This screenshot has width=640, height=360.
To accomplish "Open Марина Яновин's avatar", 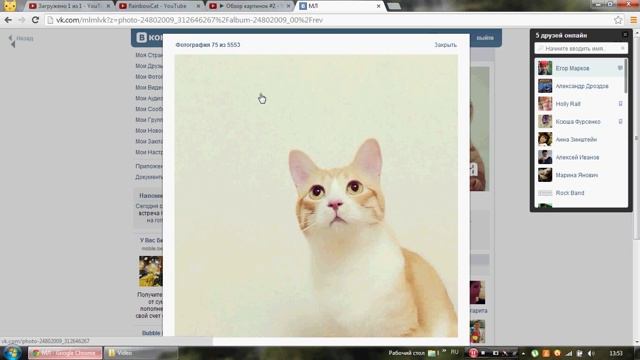I will pyautogui.click(x=545, y=175).
